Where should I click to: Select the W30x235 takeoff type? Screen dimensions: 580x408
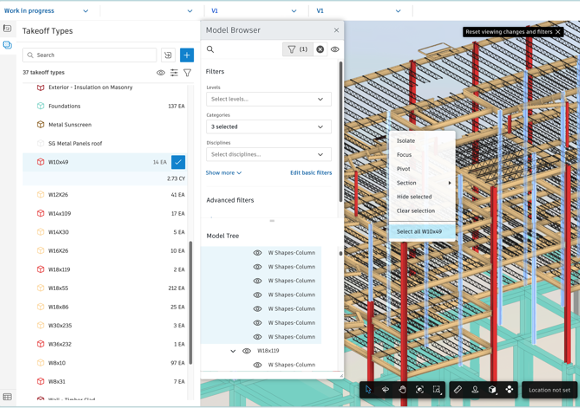click(x=104, y=326)
